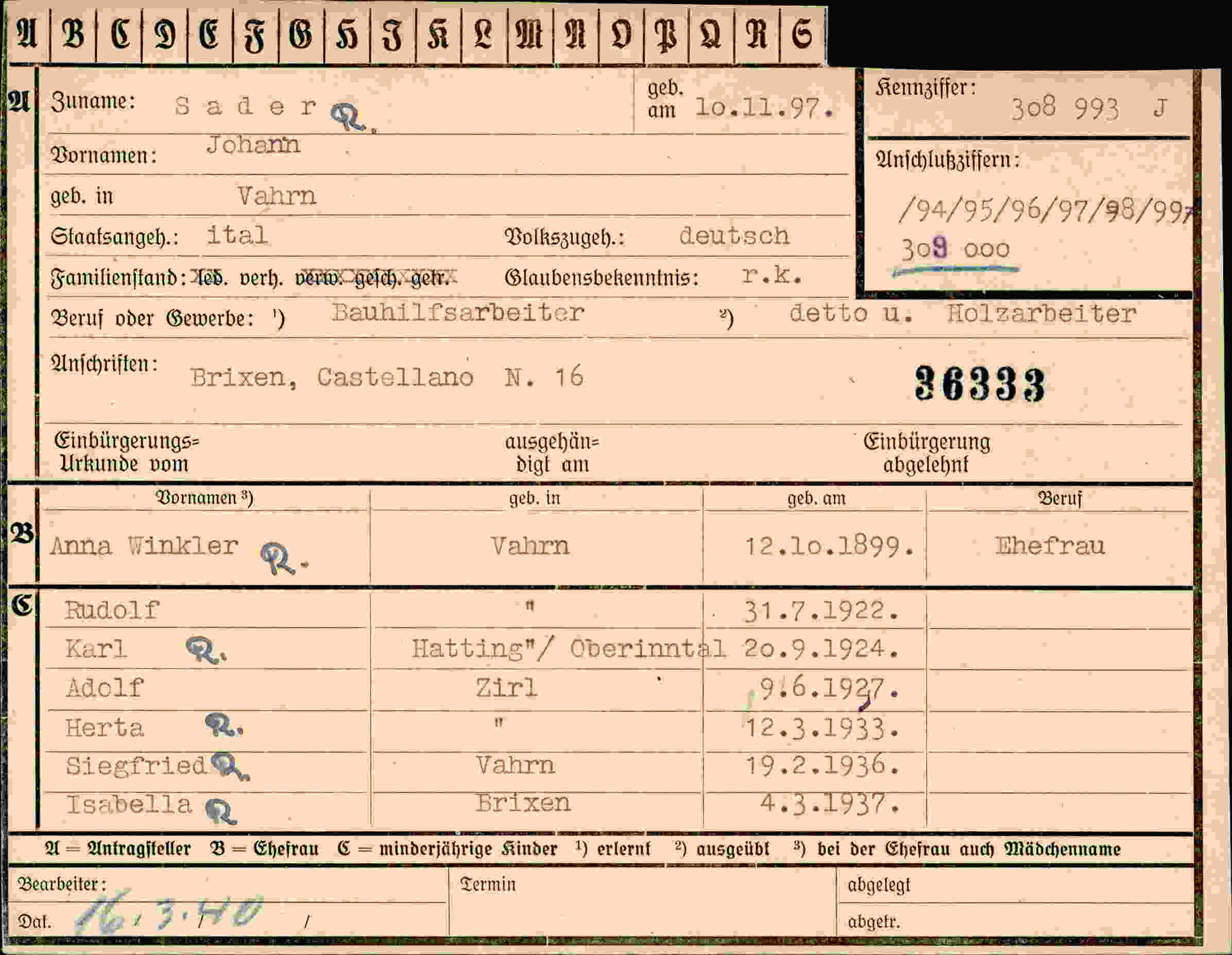
Task: Select the letter O index tab
Action: pyautogui.click(x=621, y=35)
